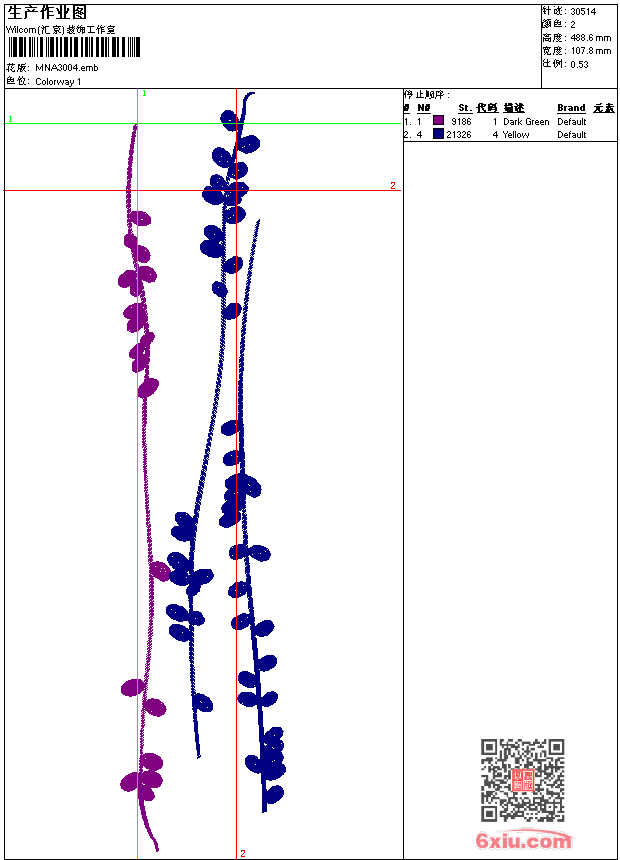Click the MNA3004.emb file name

[x=67, y=68]
